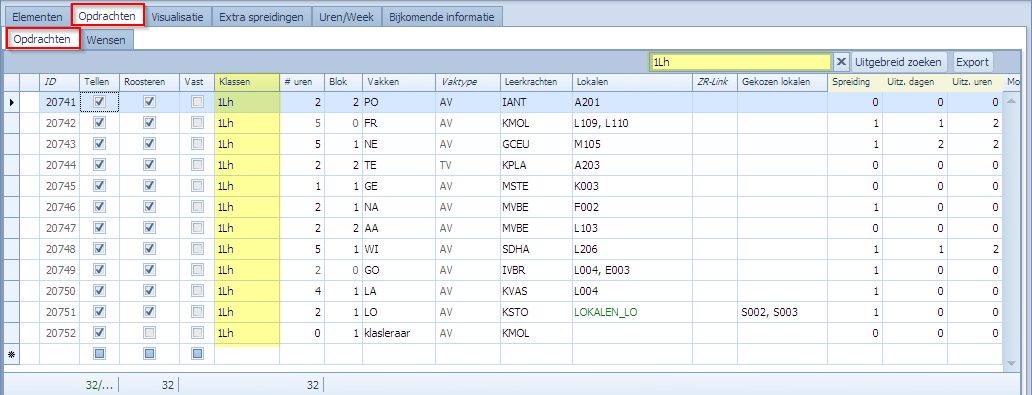Screen dimensions: 1032x395
Task: Toggle Vast checkbox in new empty row
Action: point(197,354)
